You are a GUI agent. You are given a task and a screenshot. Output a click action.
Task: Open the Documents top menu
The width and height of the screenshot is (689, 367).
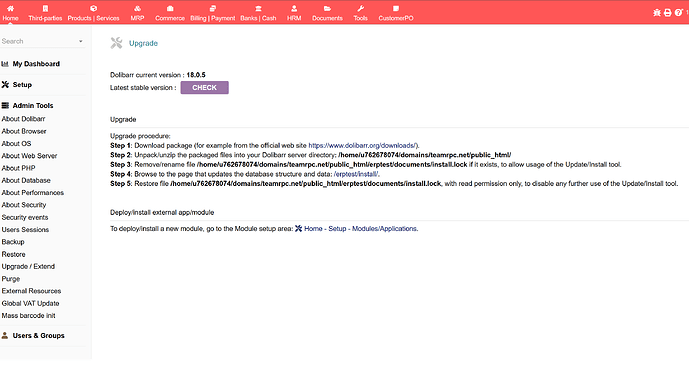click(327, 12)
